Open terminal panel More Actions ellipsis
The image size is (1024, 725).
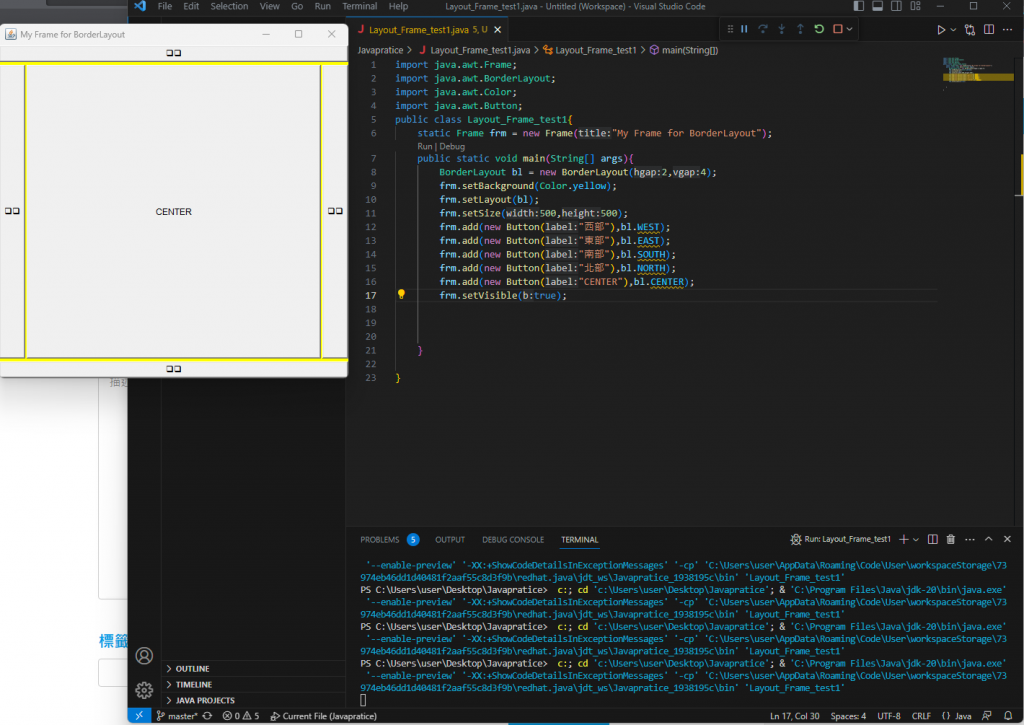[x=970, y=540]
